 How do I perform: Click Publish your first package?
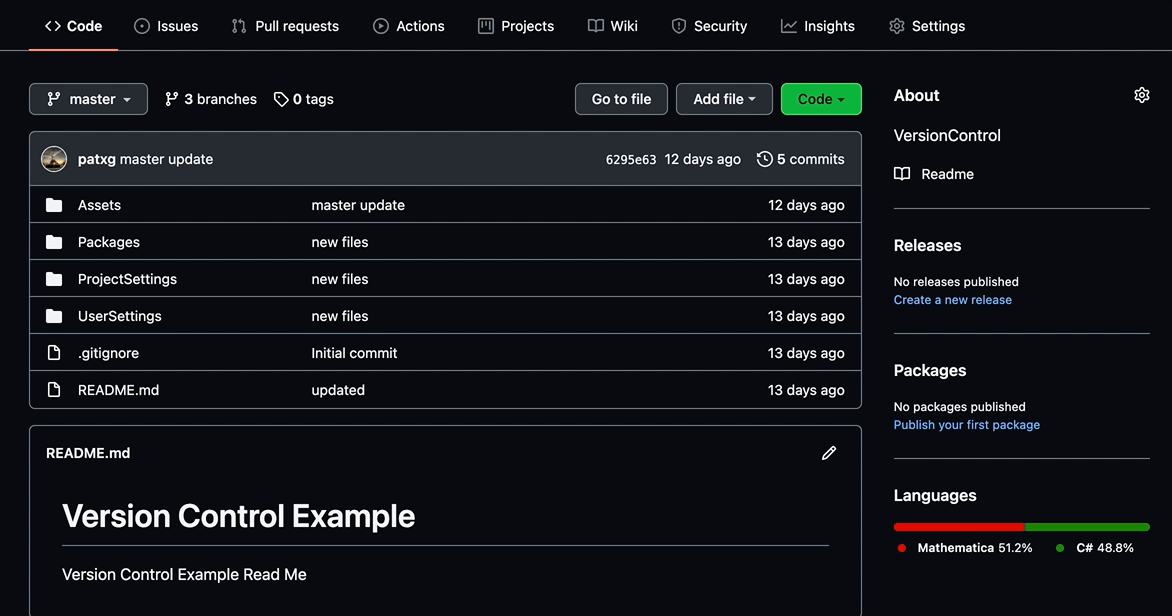pos(966,425)
